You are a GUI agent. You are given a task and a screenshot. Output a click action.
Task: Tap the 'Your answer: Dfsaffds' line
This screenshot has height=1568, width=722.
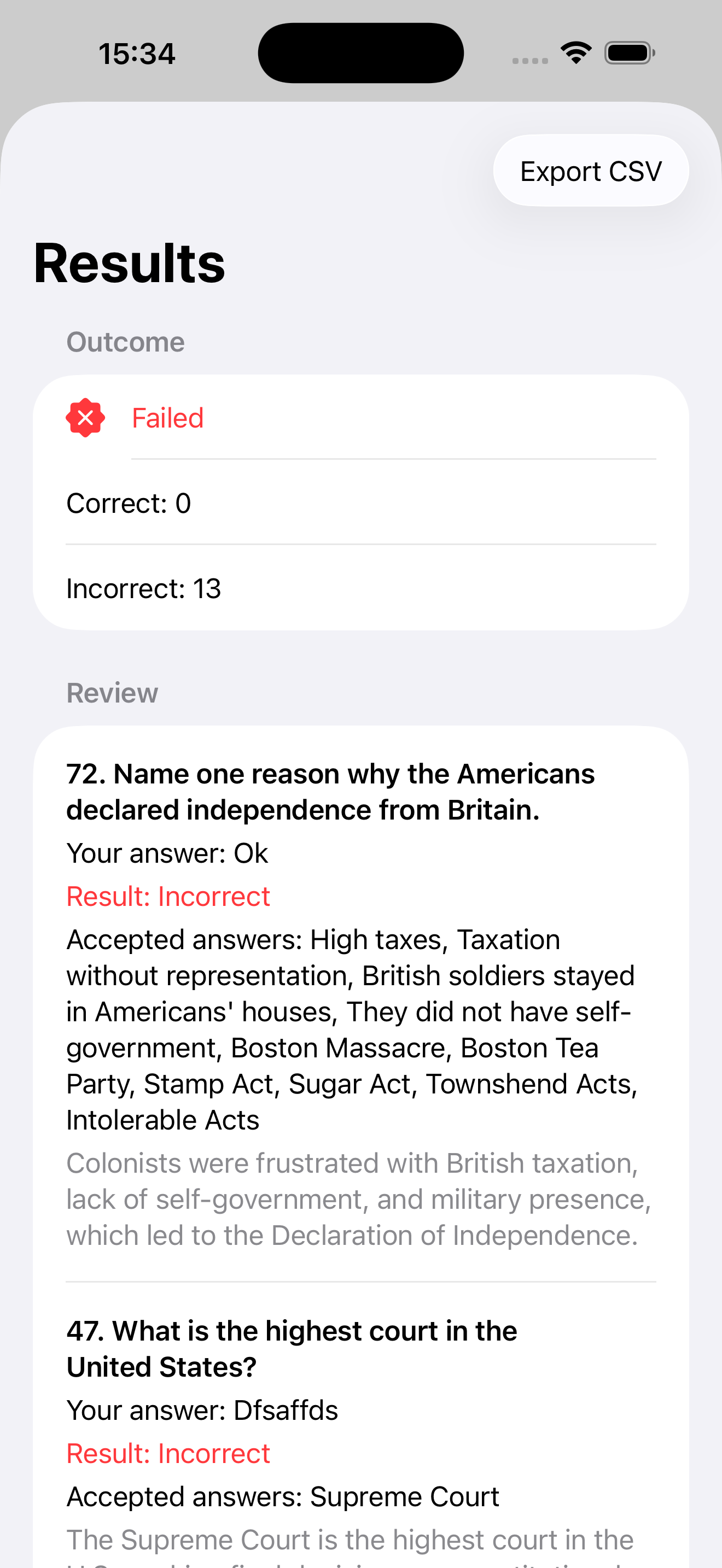tap(202, 1411)
